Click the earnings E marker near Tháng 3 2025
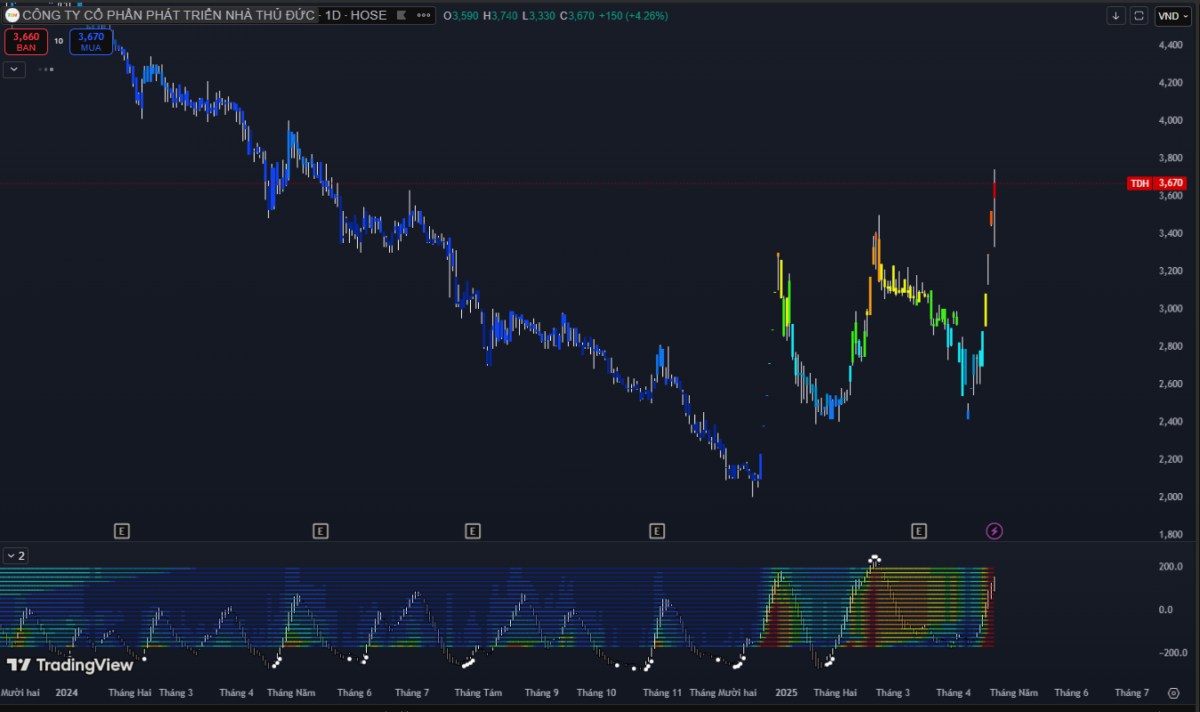Viewport: 1200px width, 712px height. click(919, 531)
